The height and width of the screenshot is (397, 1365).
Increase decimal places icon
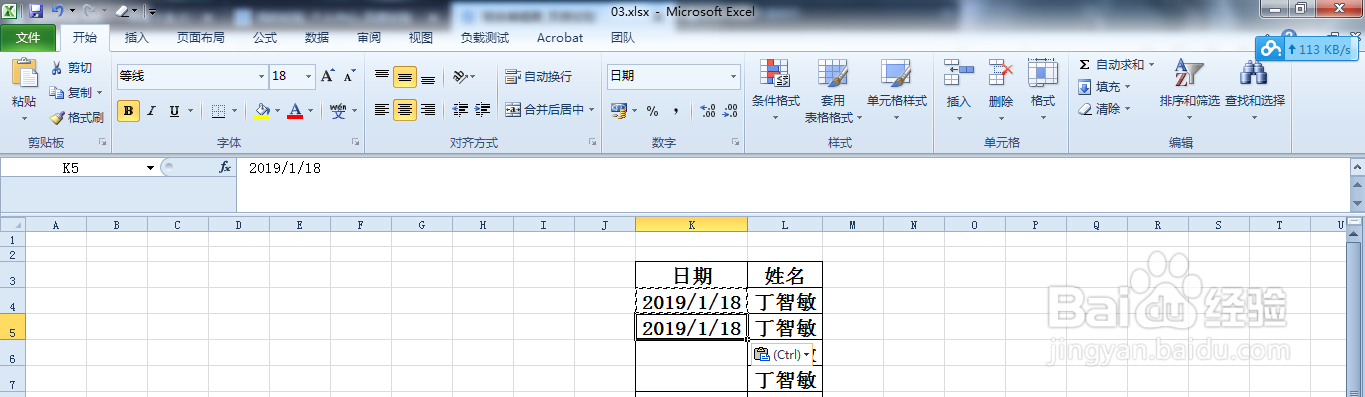point(707,110)
